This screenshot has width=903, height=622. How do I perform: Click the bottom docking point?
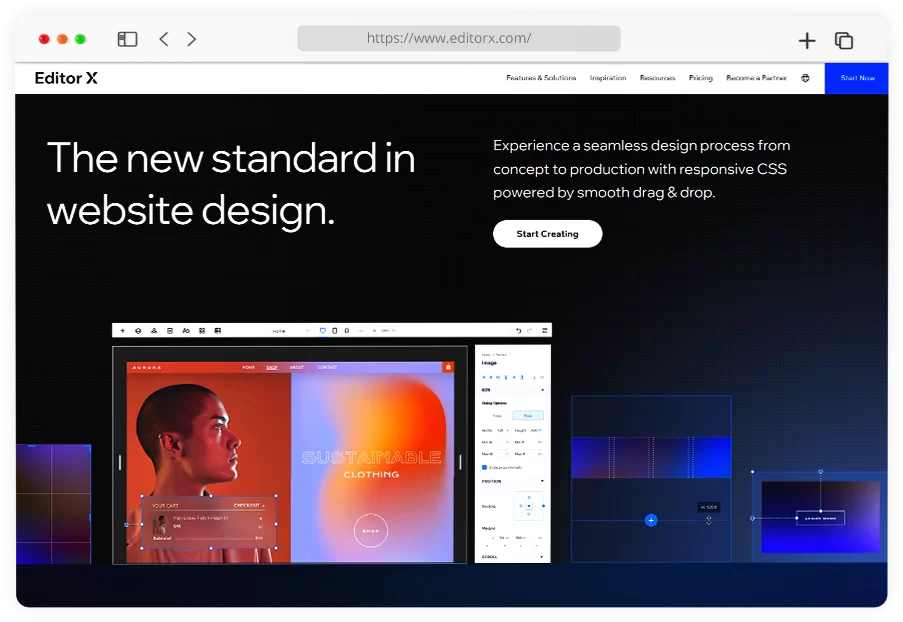click(529, 514)
